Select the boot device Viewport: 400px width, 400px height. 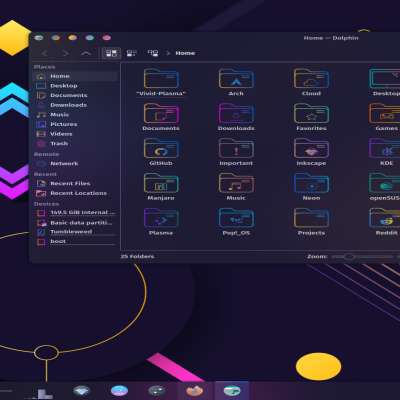coord(75,241)
